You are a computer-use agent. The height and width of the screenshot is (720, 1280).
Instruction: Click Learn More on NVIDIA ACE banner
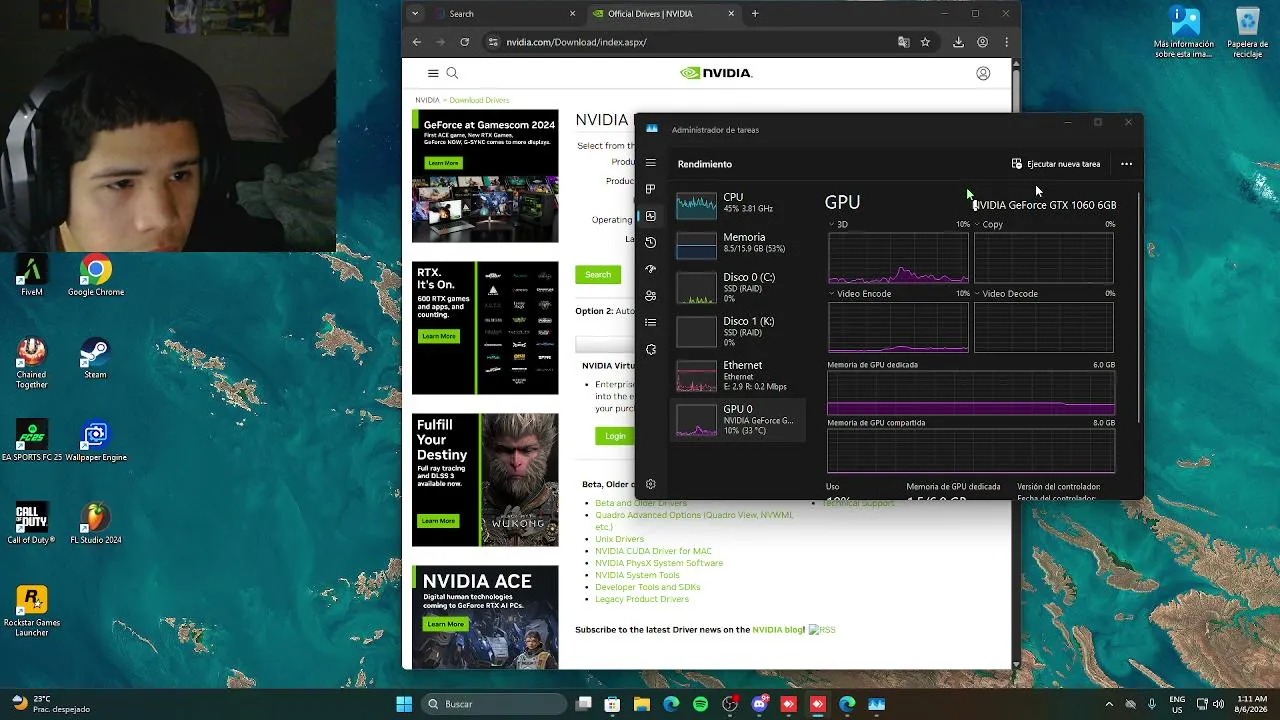point(445,624)
